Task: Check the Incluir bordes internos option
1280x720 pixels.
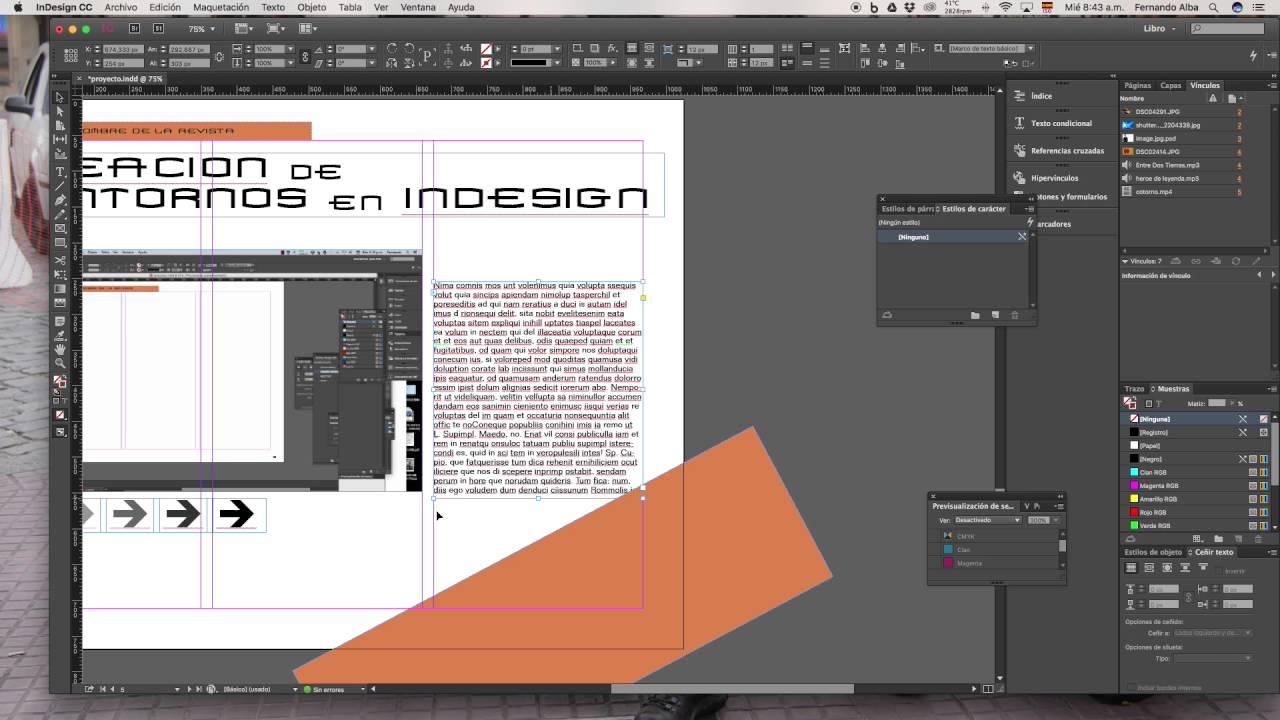Action: 1131,688
